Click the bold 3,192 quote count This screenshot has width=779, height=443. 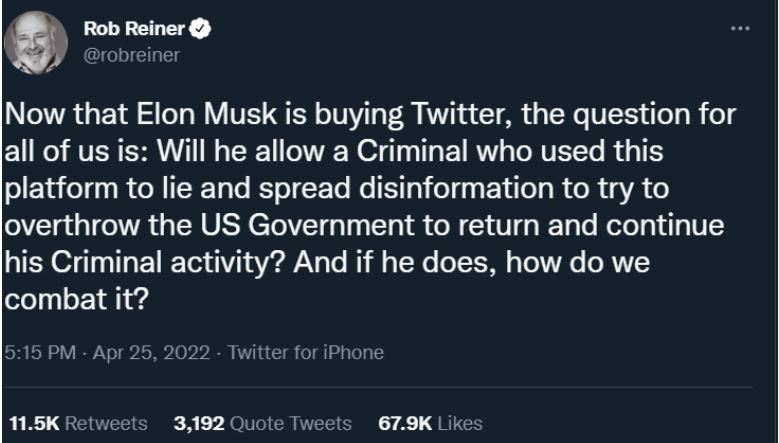[199, 423]
